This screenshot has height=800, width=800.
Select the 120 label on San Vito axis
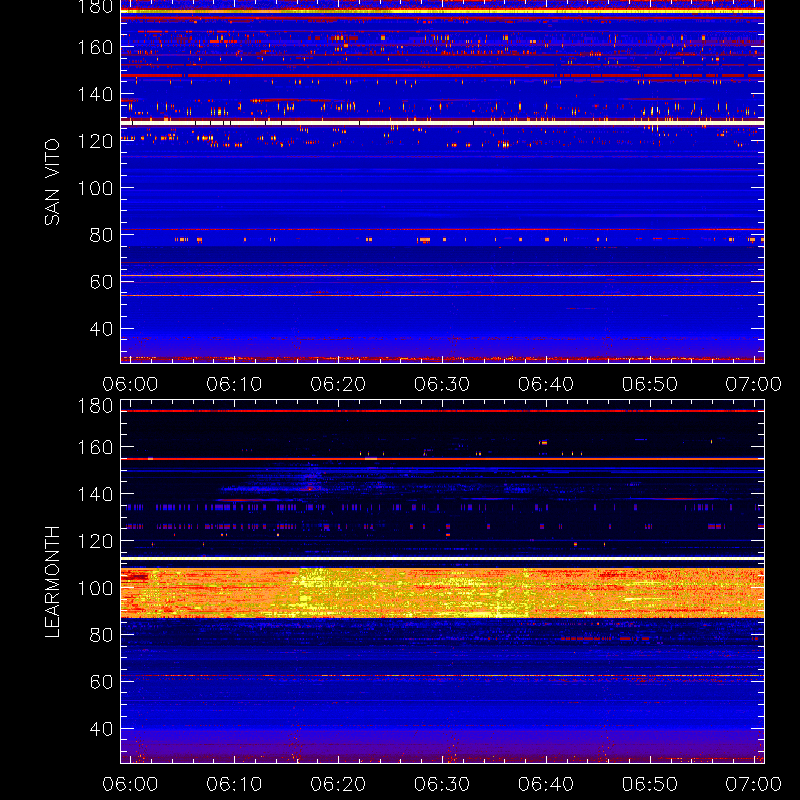pos(95,141)
